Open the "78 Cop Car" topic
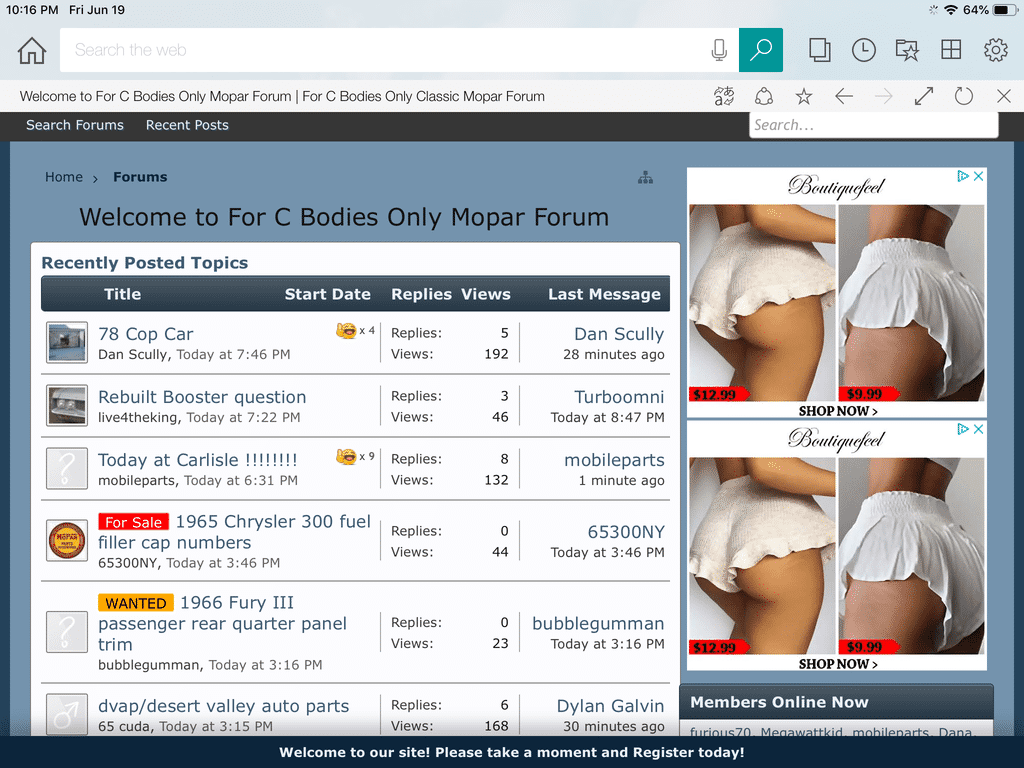Viewport: 1024px width, 768px height. pyautogui.click(x=146, y=334)
